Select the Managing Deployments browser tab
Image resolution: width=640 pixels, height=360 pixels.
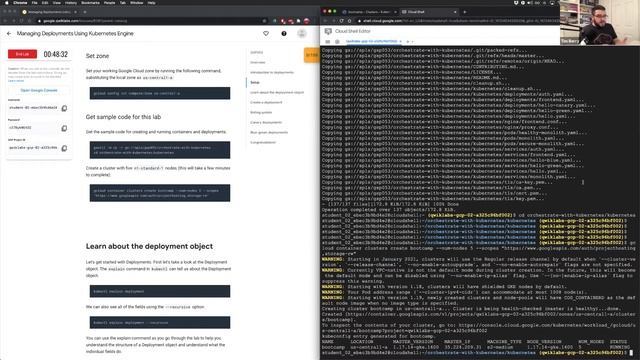(49, 12)
